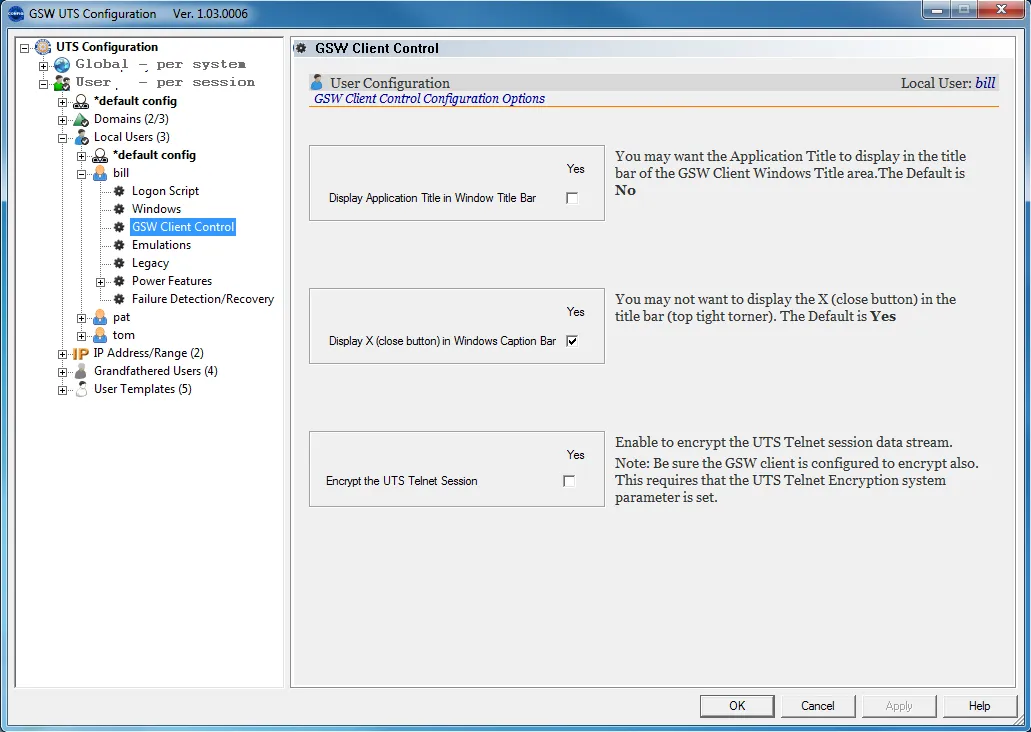Expand the Domains (2/3) node
Image resolution: width=1031 pixels, height=732 pixels.
click(x=62, y=120)
